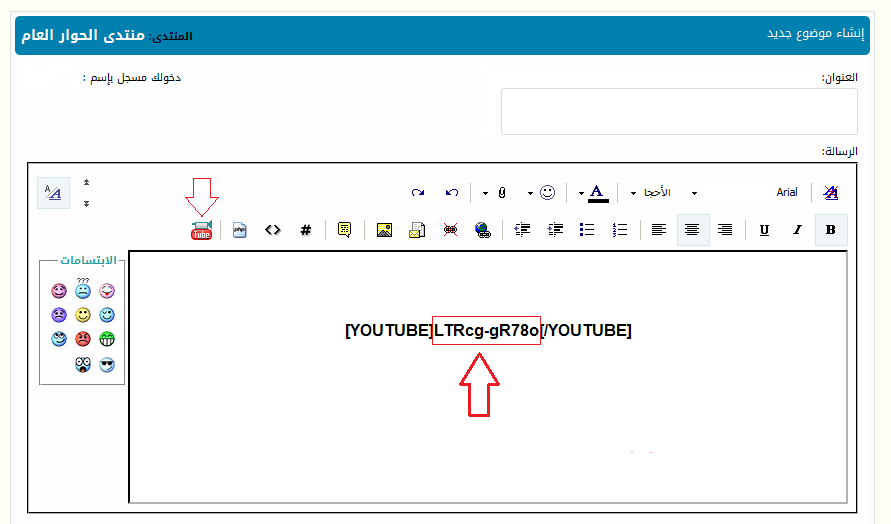The width and height of the screenshot is (891, 524).
Task: Click the remove text formatting icon
Action: coord(830,193)
